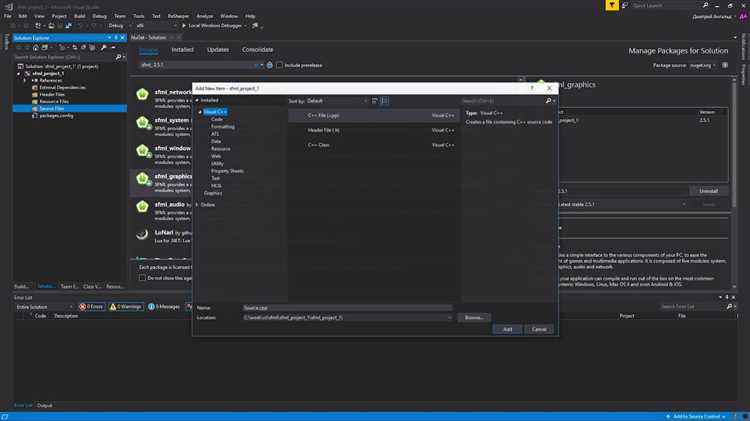The image size is (750, 421).
Task: Select Test category in dialog tree
Action: (216, 178)
